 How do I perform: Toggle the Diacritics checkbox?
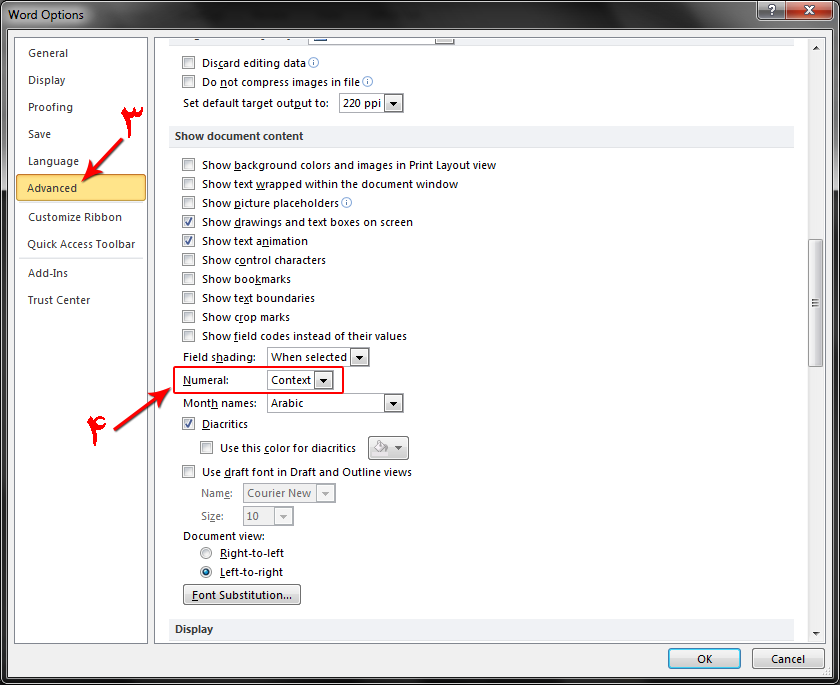(x=189, y=424)
